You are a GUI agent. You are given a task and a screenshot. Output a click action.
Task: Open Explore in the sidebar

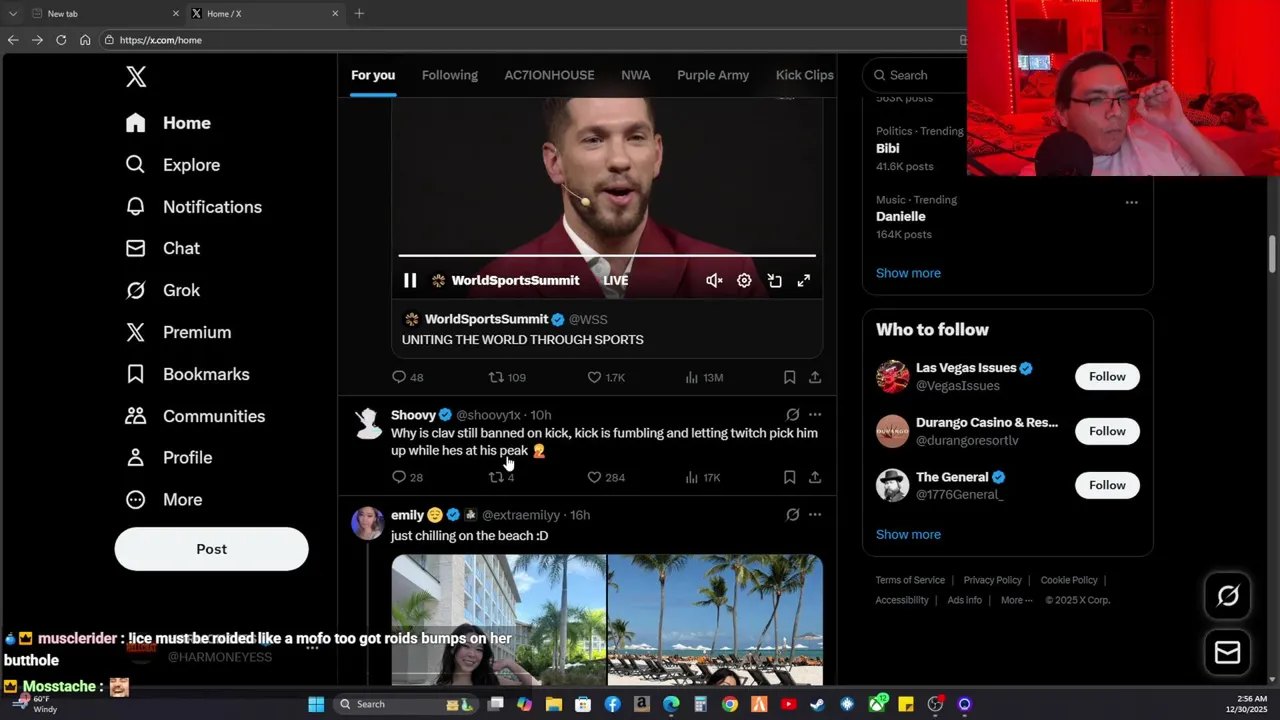173,165
